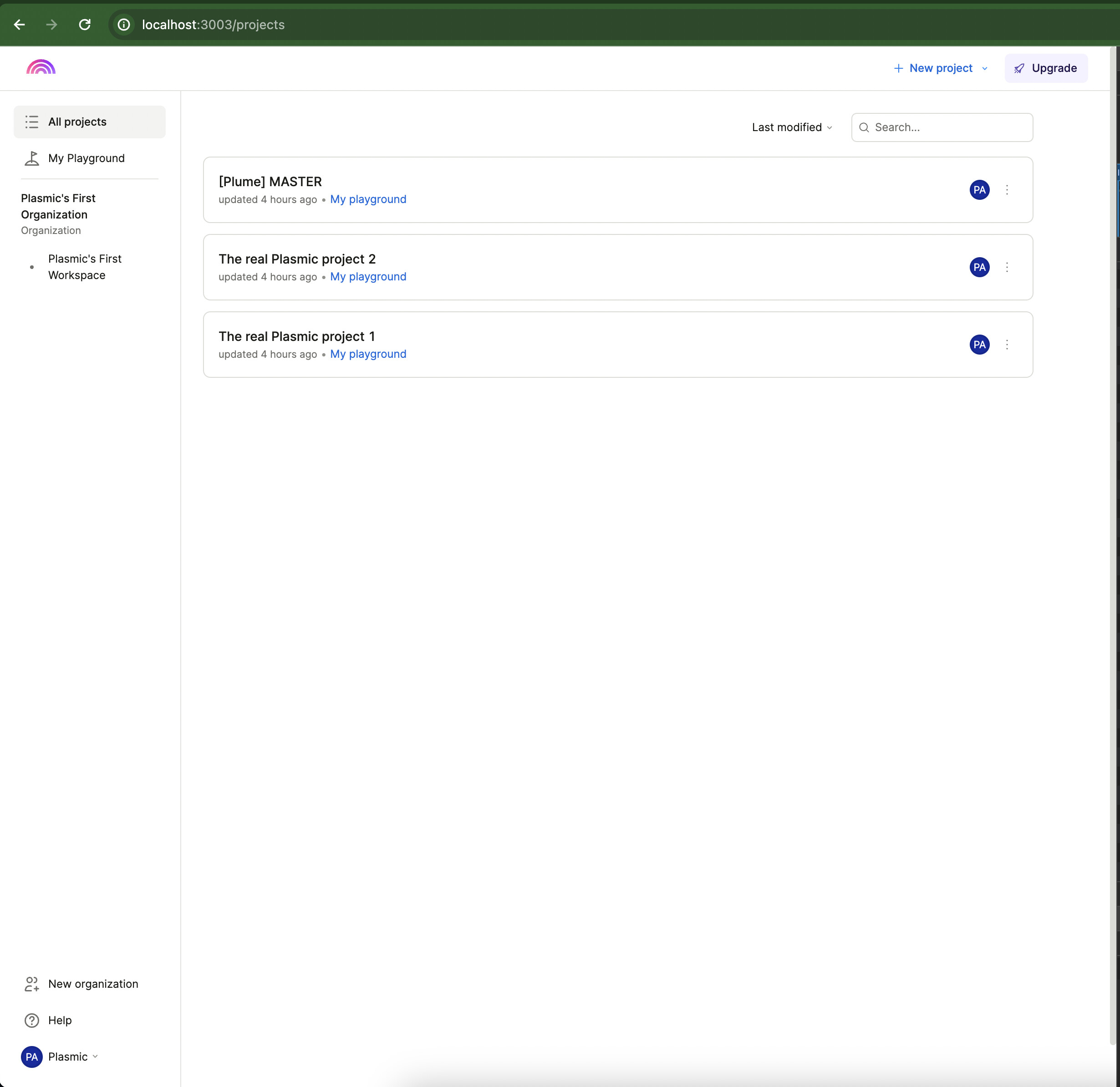Click PA avatar on Plasmic project 1 row

click(x=979, y=345)
